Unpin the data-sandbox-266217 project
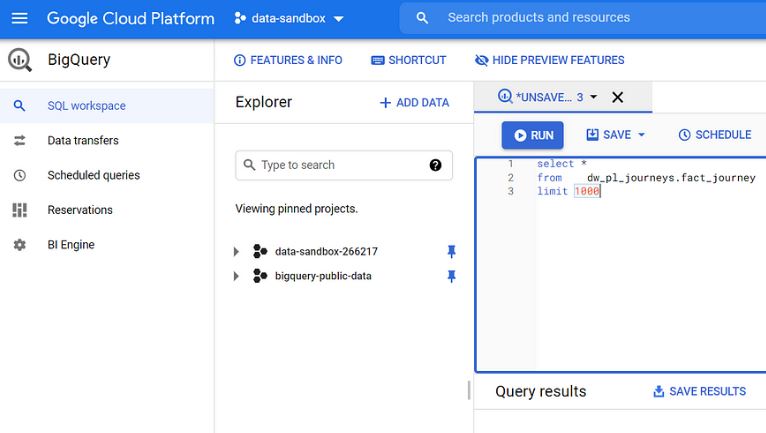Viewport: 766px width, 433px height. coord(451,251)
